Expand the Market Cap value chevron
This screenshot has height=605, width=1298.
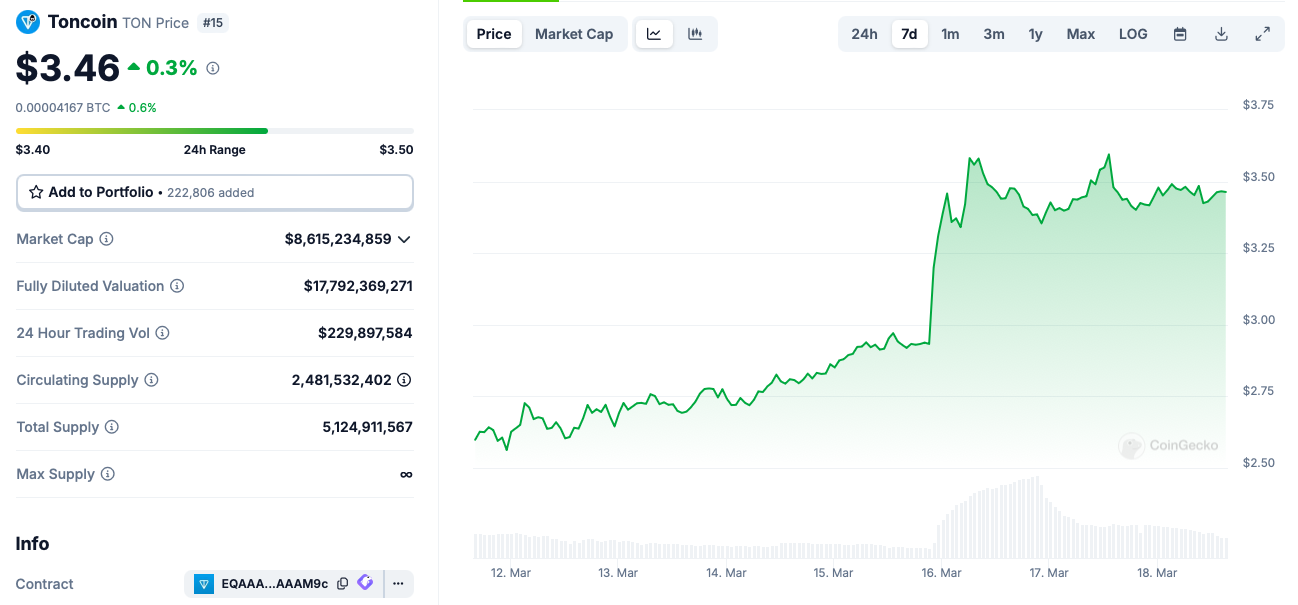click(404, 239)
